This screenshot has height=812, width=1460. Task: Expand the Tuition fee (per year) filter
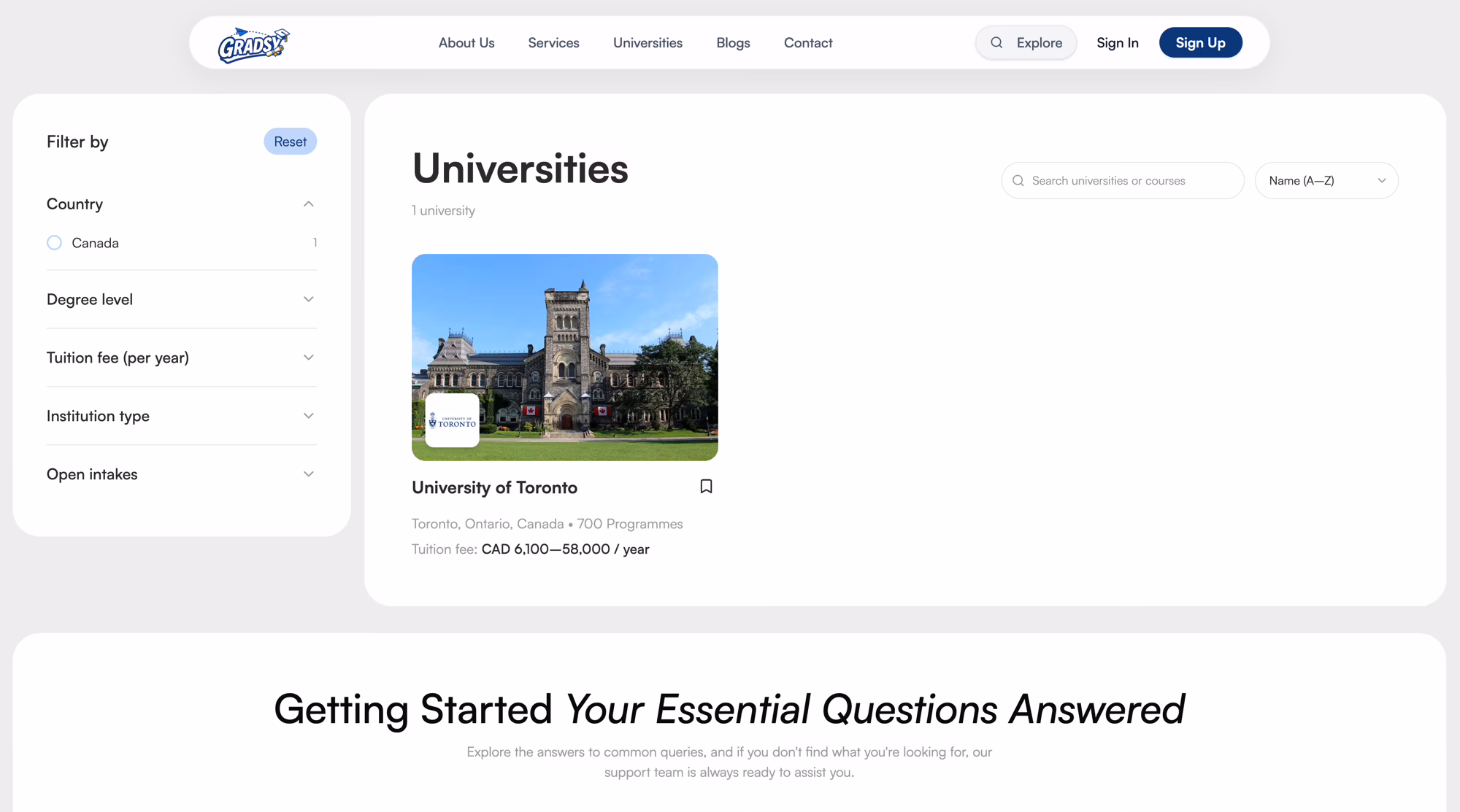(x=182, y=357)
